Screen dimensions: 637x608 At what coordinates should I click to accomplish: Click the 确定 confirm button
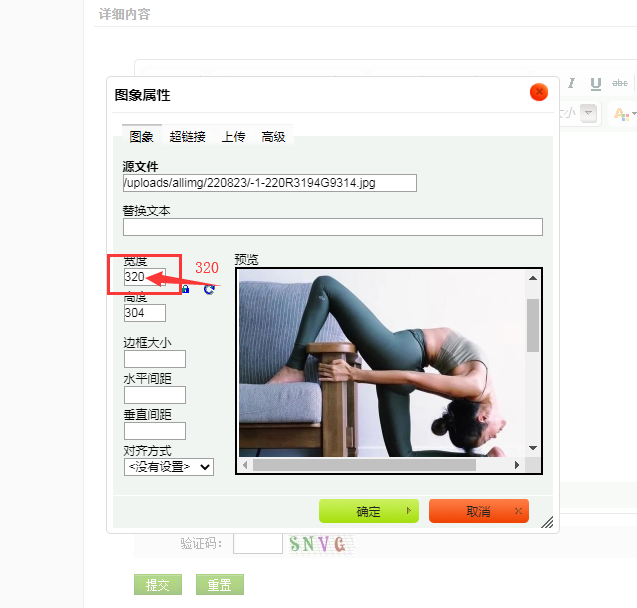(x=369, y=511)
